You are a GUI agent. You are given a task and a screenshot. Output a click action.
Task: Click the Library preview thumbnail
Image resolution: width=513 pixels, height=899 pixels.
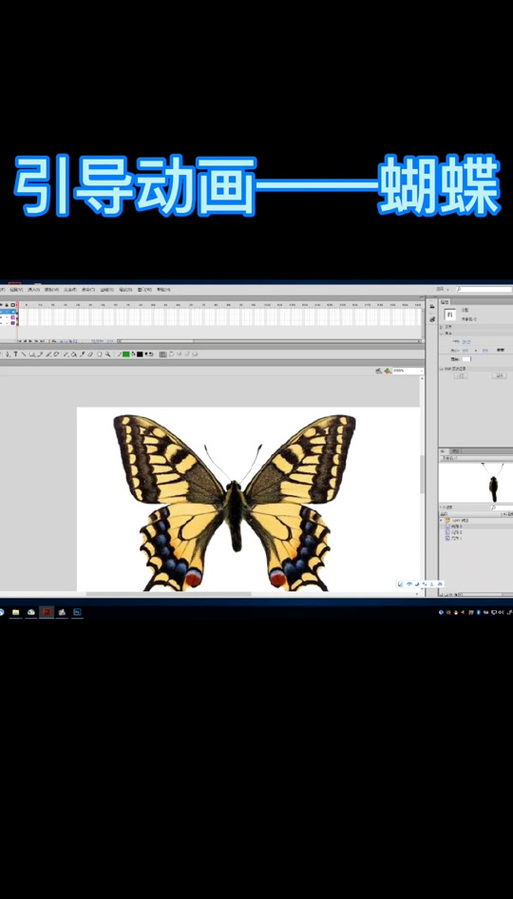(476, 483)
